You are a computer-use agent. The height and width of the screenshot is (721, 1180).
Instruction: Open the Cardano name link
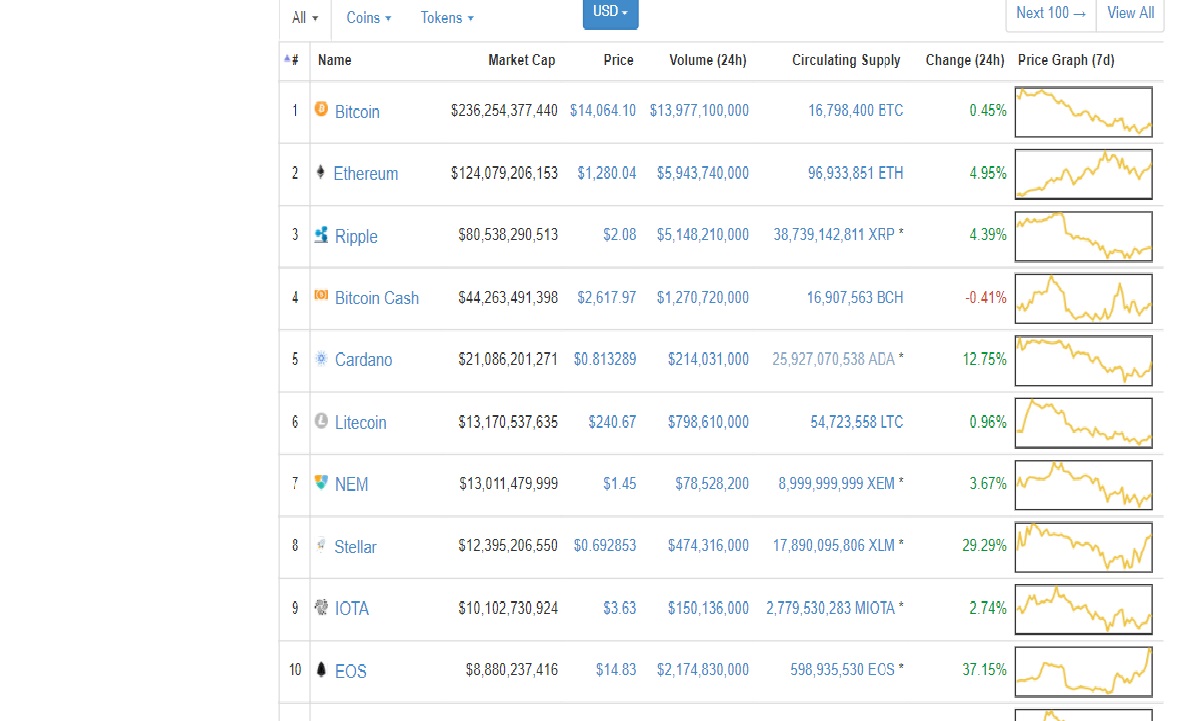click(363, 360)
